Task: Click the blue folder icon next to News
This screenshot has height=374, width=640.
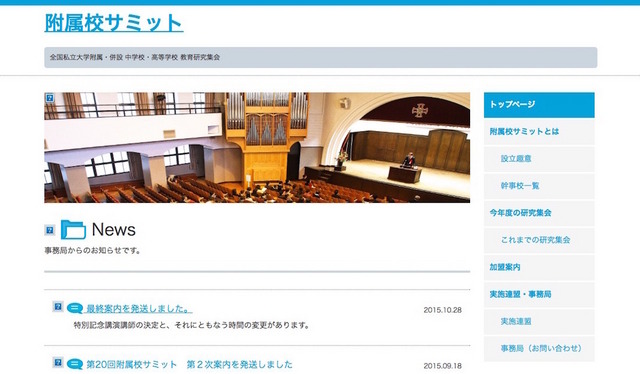Action: 73,229
